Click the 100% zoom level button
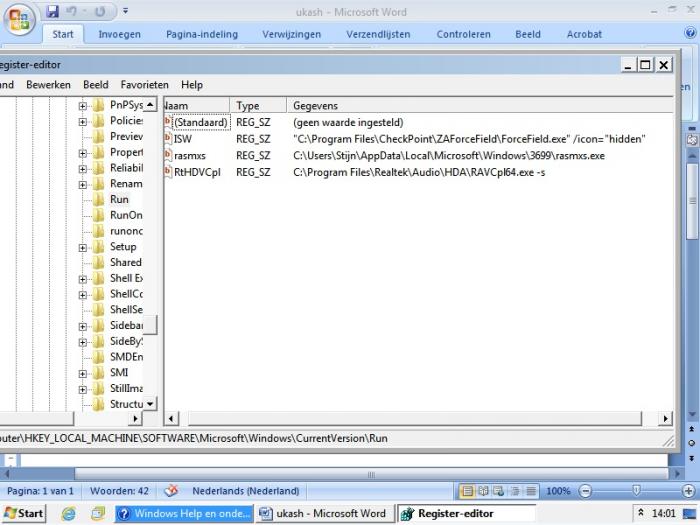The height and width of the screenshot is (525, 700). point(558,491)
